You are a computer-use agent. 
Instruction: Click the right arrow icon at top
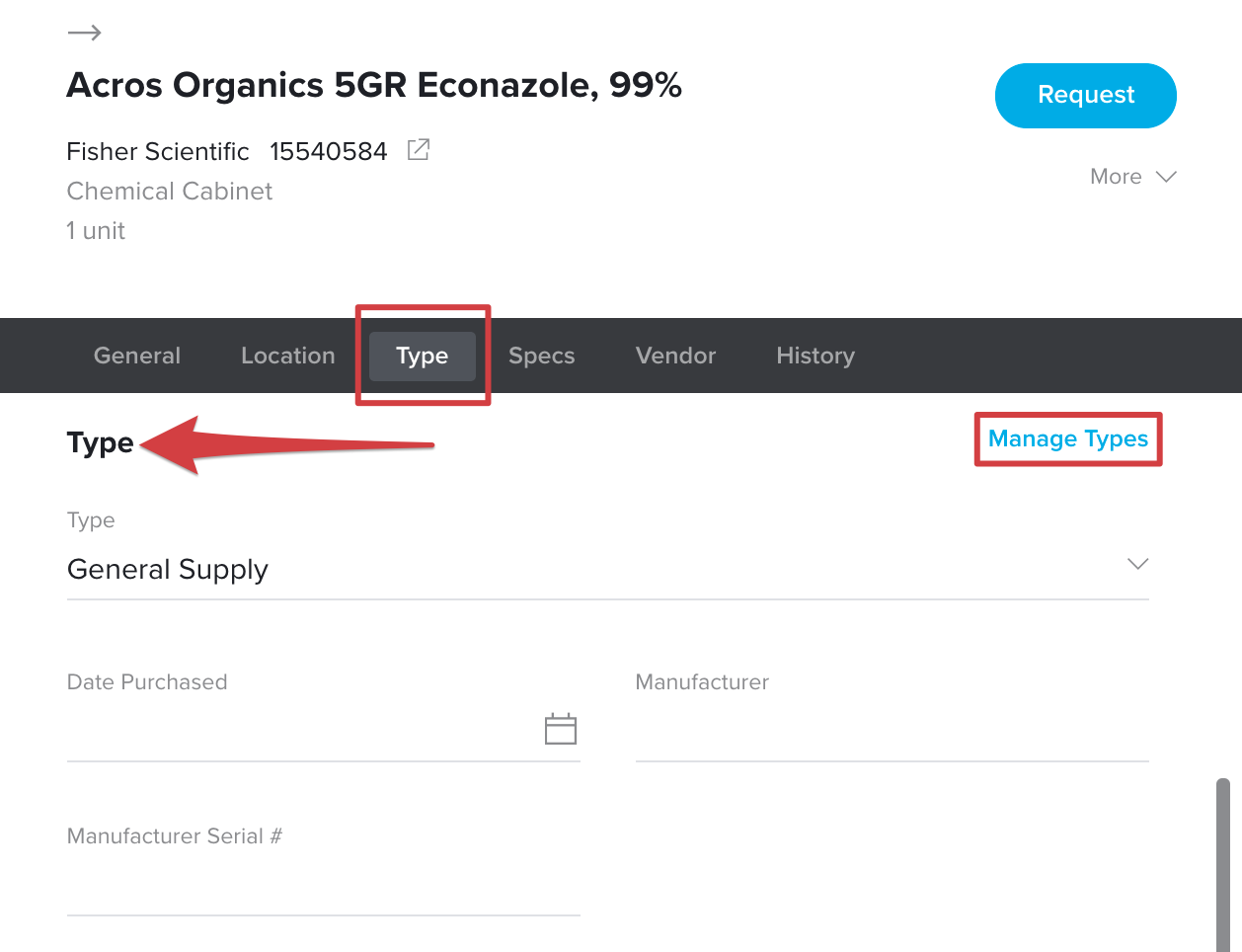[84, 33]
